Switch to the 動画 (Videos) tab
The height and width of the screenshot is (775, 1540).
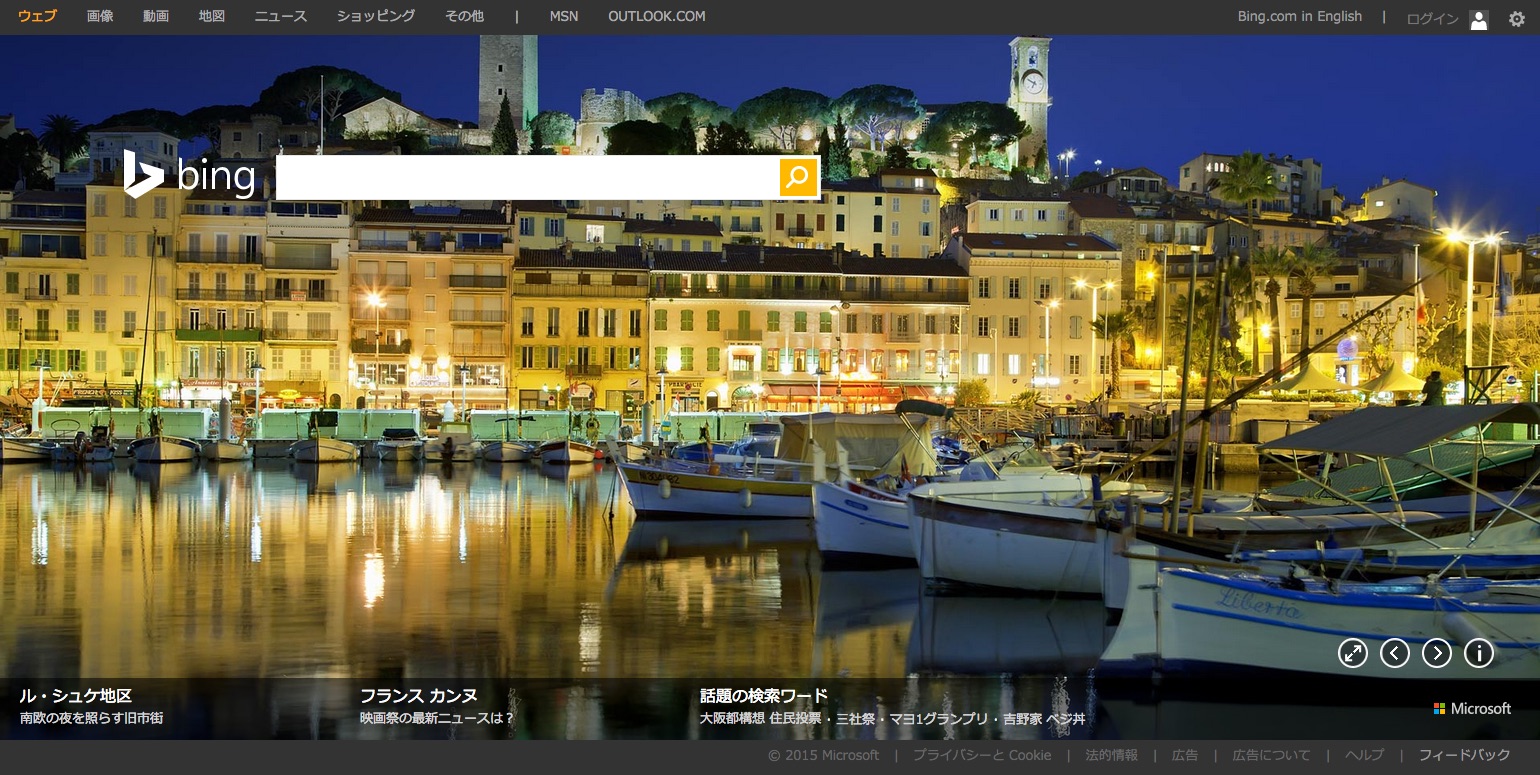156,17
